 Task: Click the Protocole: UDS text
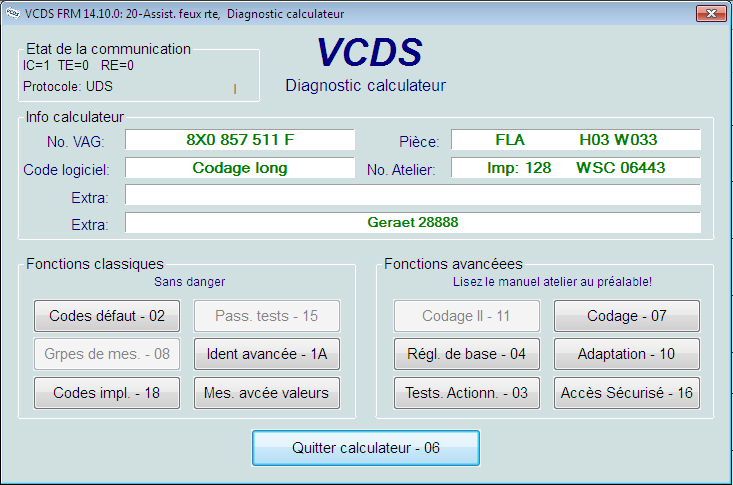click(x=68, y=87)
